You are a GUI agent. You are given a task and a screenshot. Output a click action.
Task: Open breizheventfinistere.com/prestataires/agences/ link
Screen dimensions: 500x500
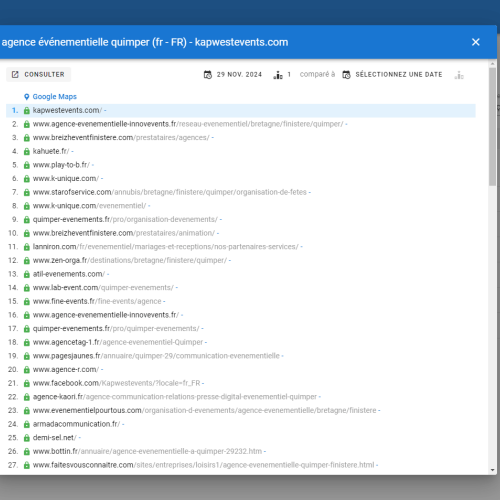[121, 138]
